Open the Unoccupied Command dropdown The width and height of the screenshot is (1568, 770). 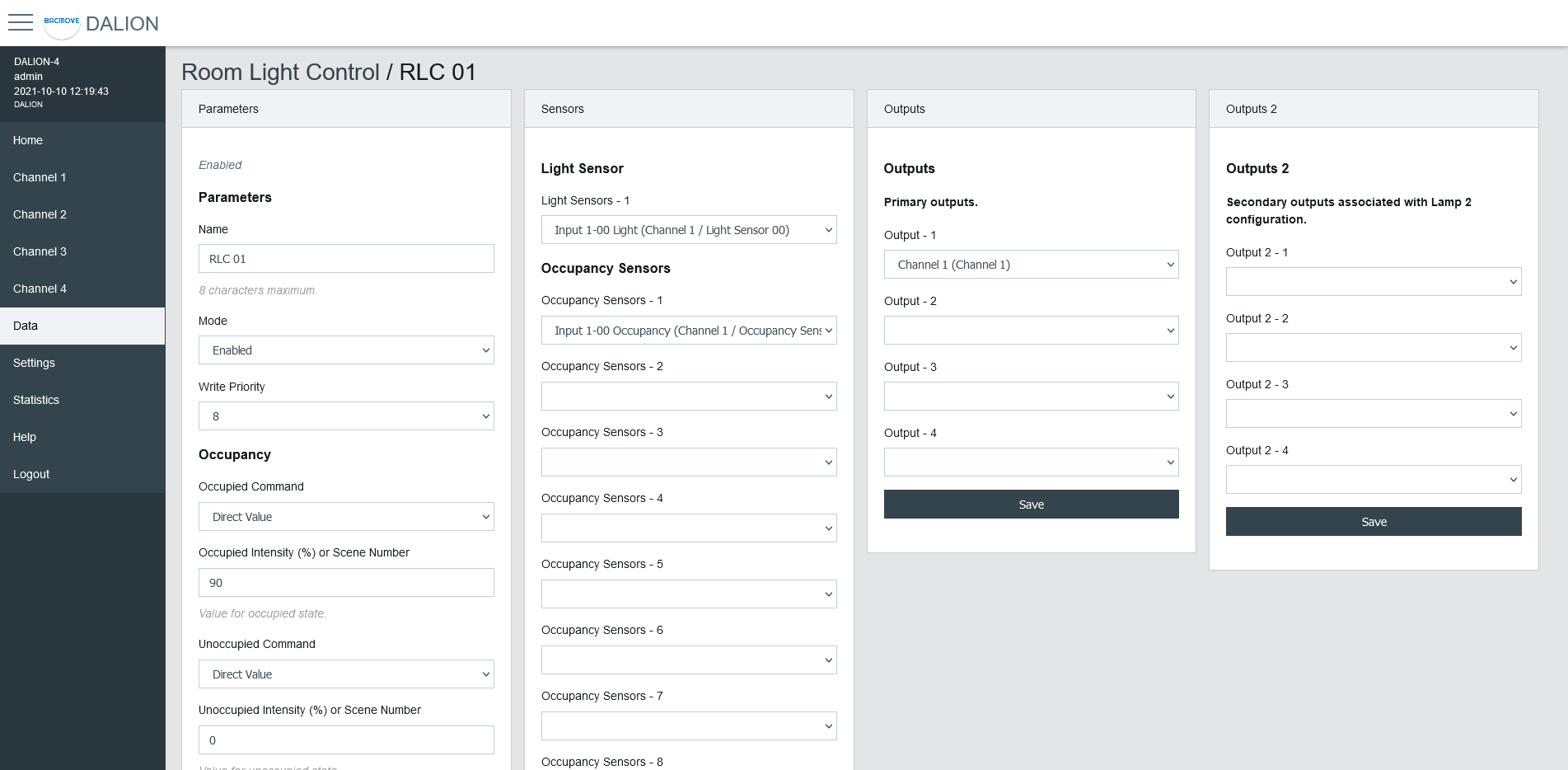tap(345, 674)
